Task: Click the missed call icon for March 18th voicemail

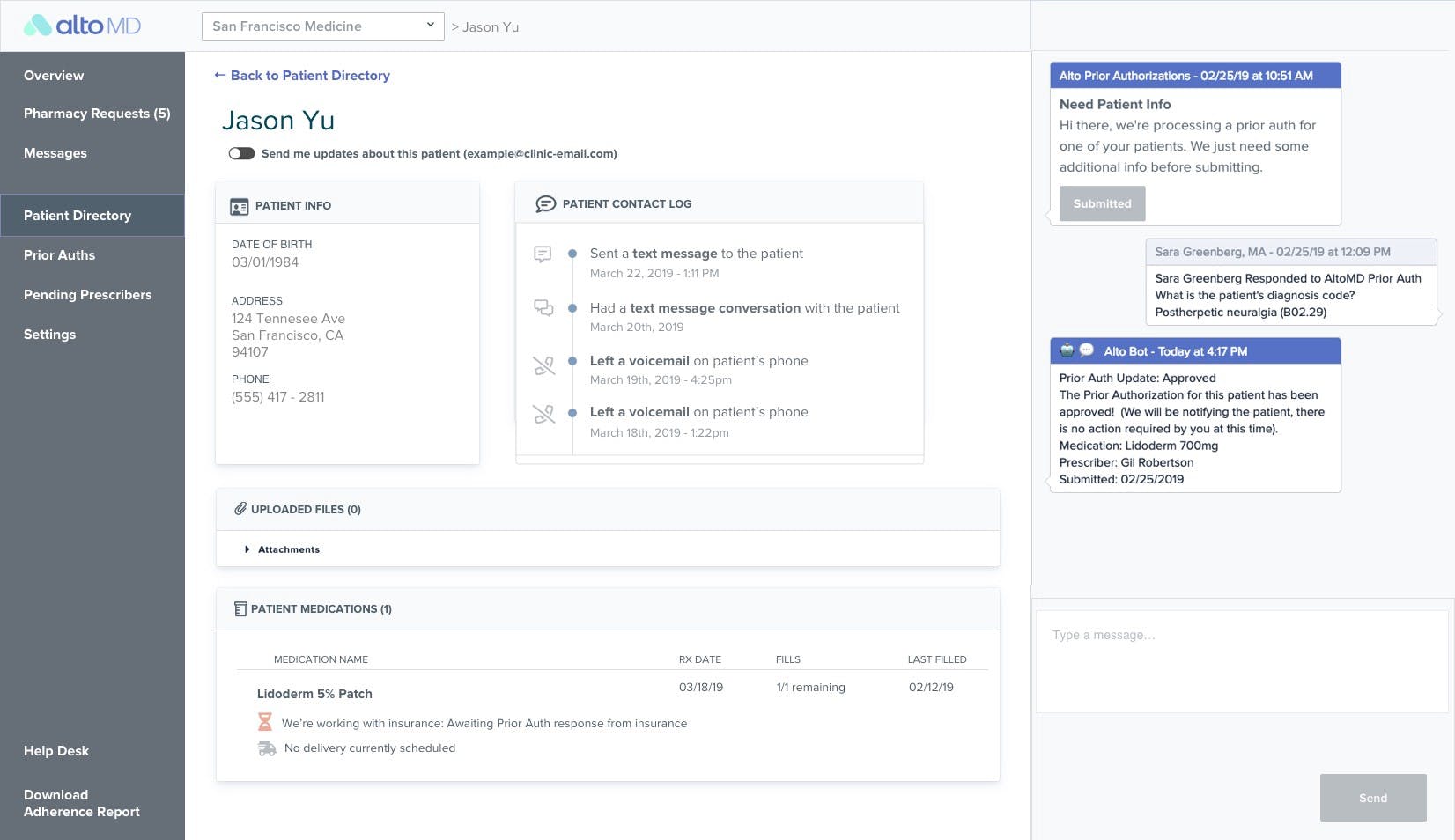Action: [x=544, y=414]
